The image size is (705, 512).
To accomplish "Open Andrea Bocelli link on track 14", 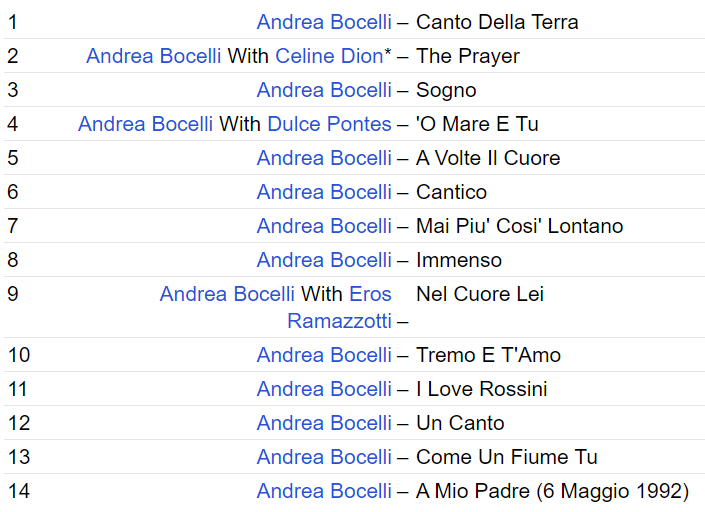I will [324, 491].
